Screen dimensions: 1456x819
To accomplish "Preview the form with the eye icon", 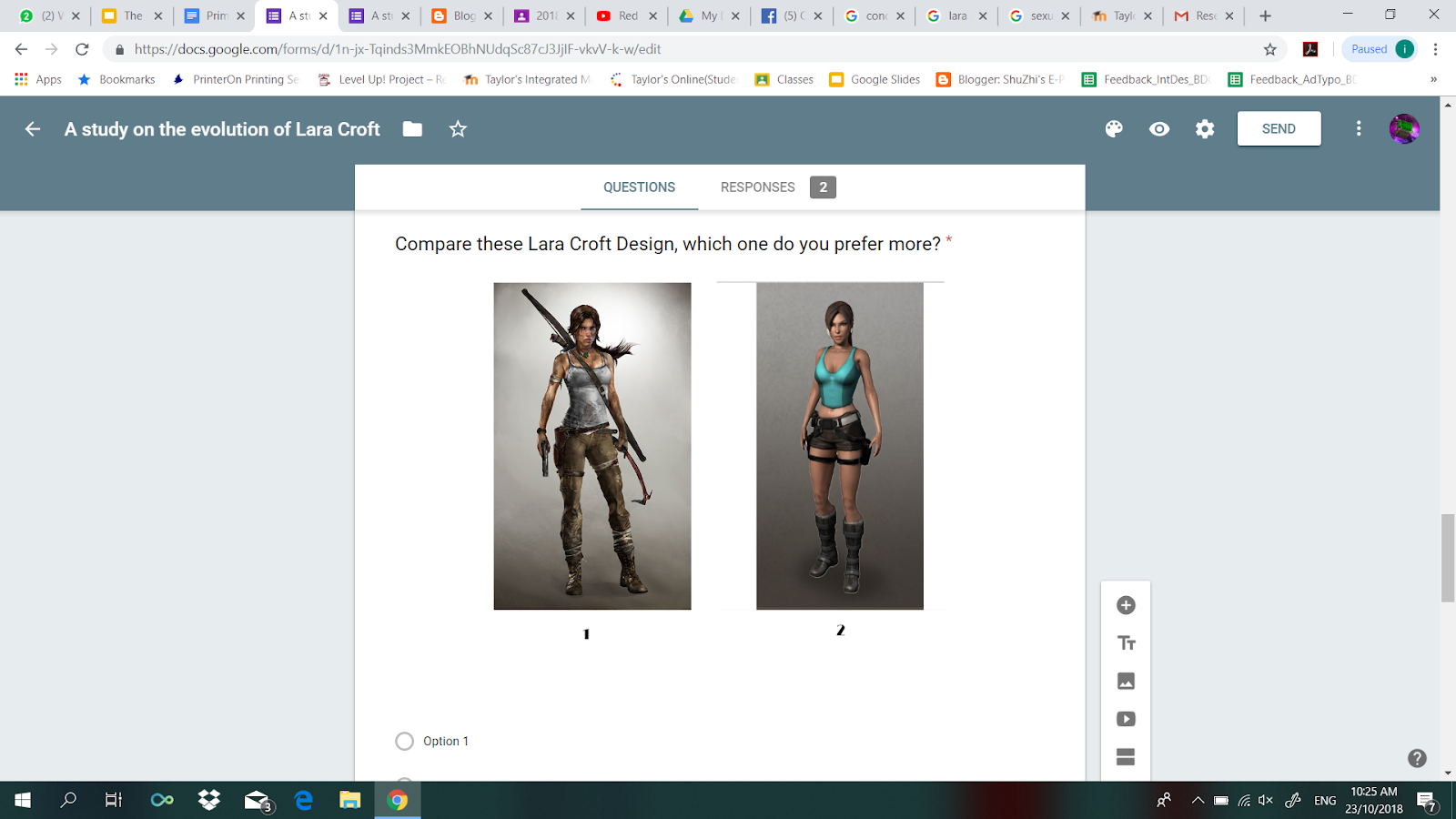I will coord(1159,129).
